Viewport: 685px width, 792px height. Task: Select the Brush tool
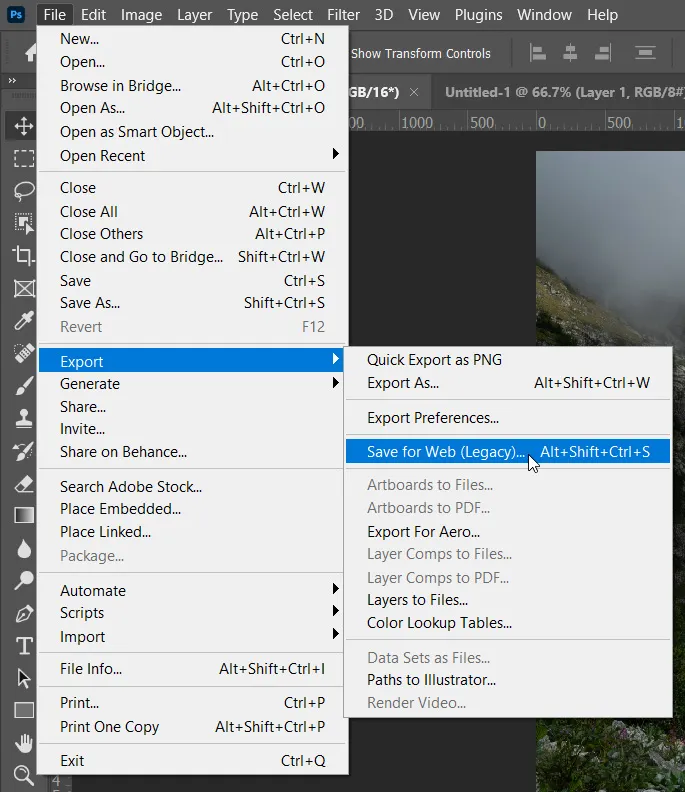[24, 385]
